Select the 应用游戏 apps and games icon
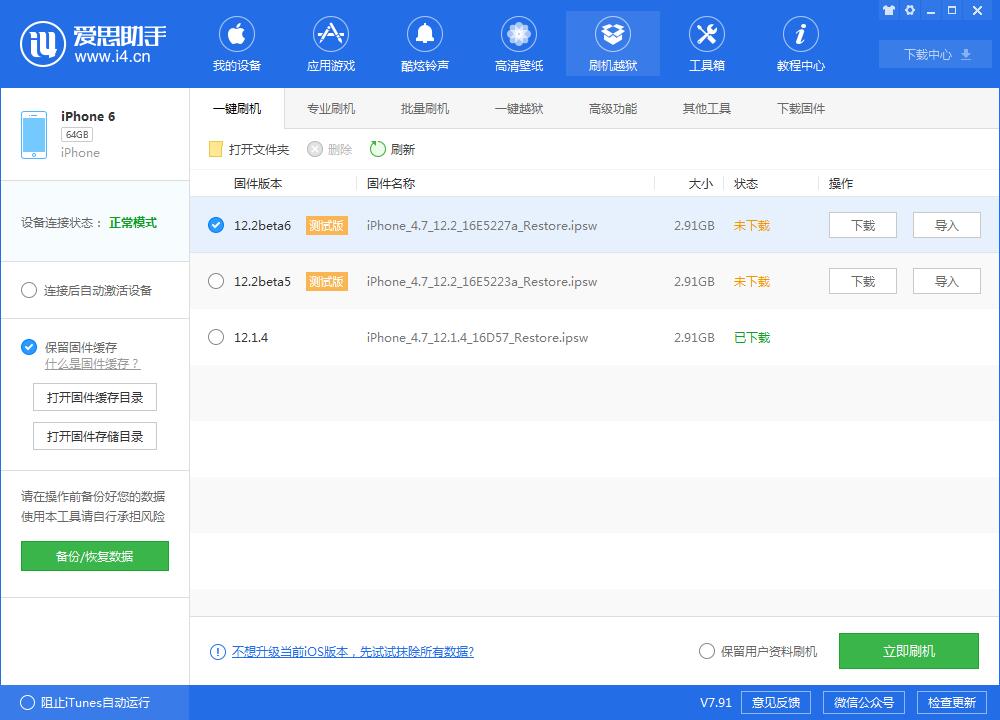1000x720 pixels. 330,43
